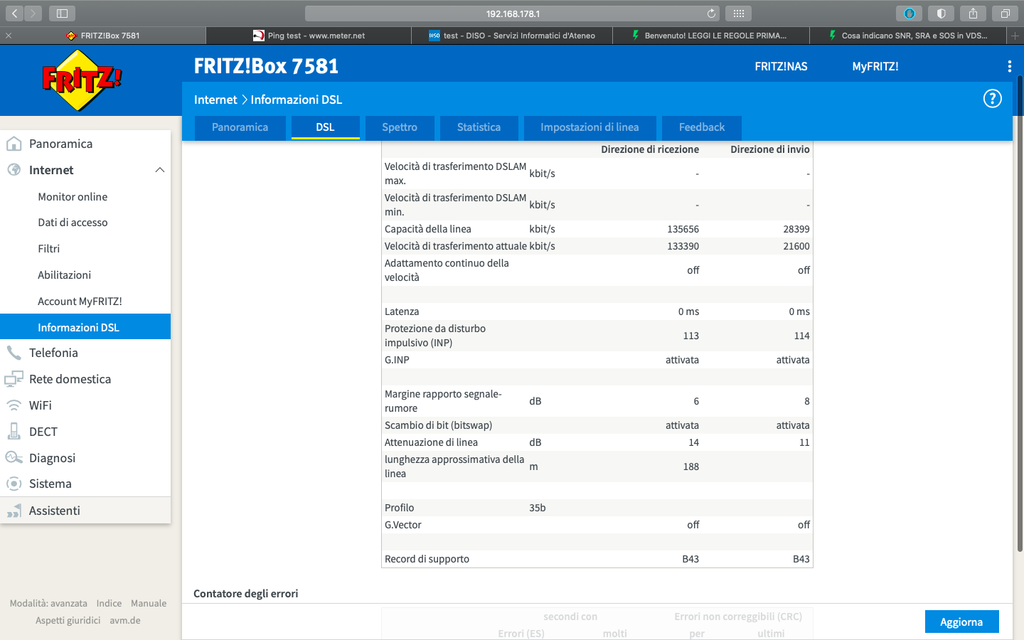Click the Panoramica house icon in sidebar
Image resolution: width=1024 pixels, height=640 pixels.
pos(14,144)
